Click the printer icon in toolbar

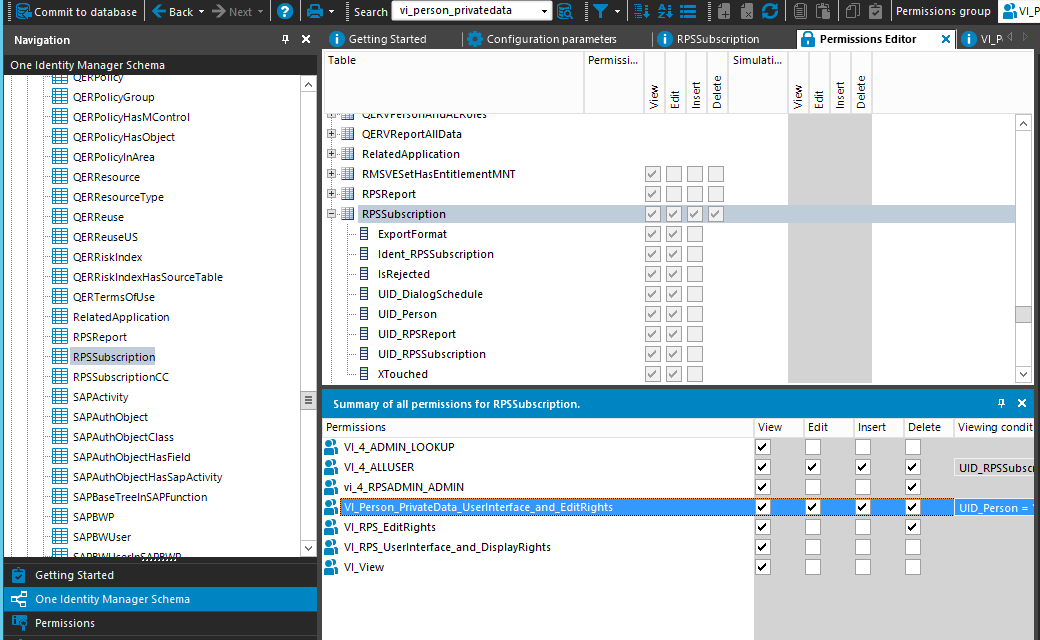point(315,11)
